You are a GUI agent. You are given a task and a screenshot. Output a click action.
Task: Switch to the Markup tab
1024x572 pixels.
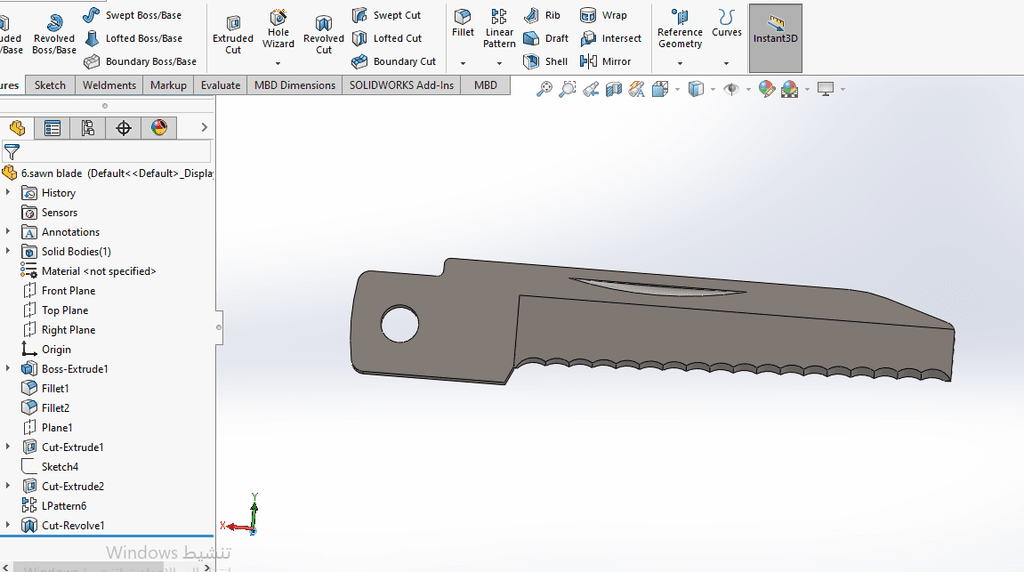168,86
